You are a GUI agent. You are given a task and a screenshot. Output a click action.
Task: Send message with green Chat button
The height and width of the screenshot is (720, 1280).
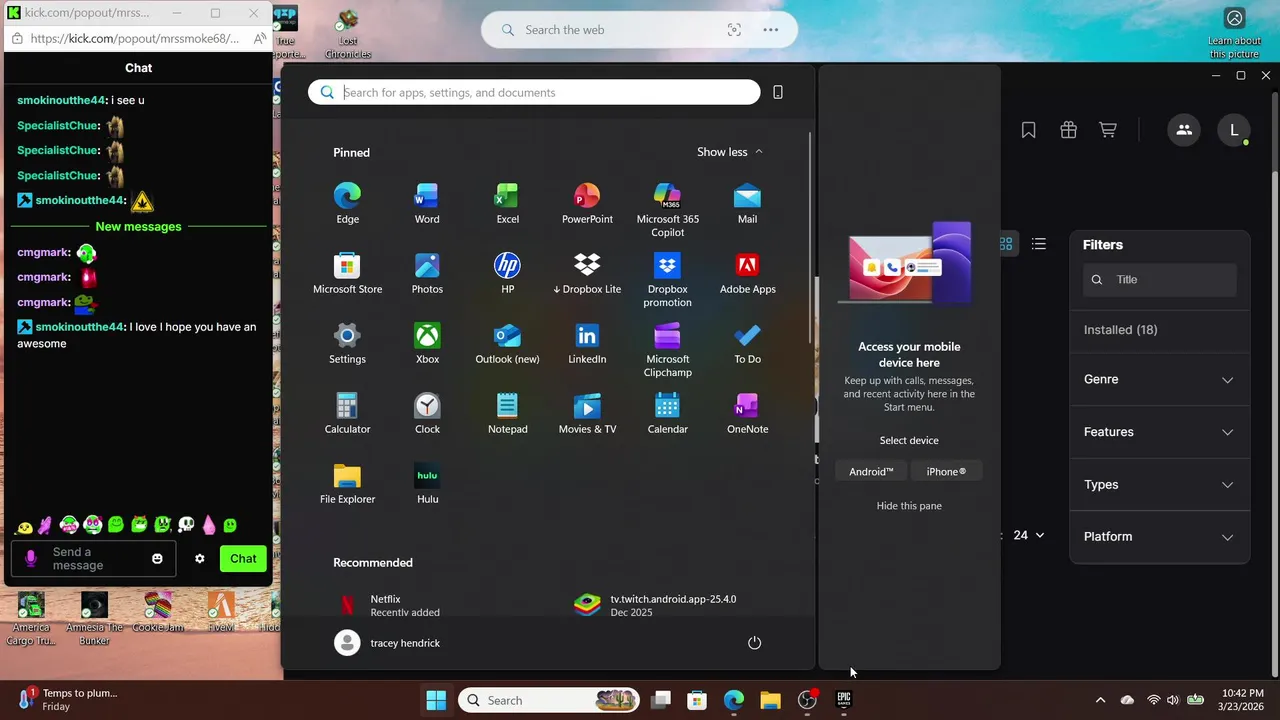[x=243, y=559]
